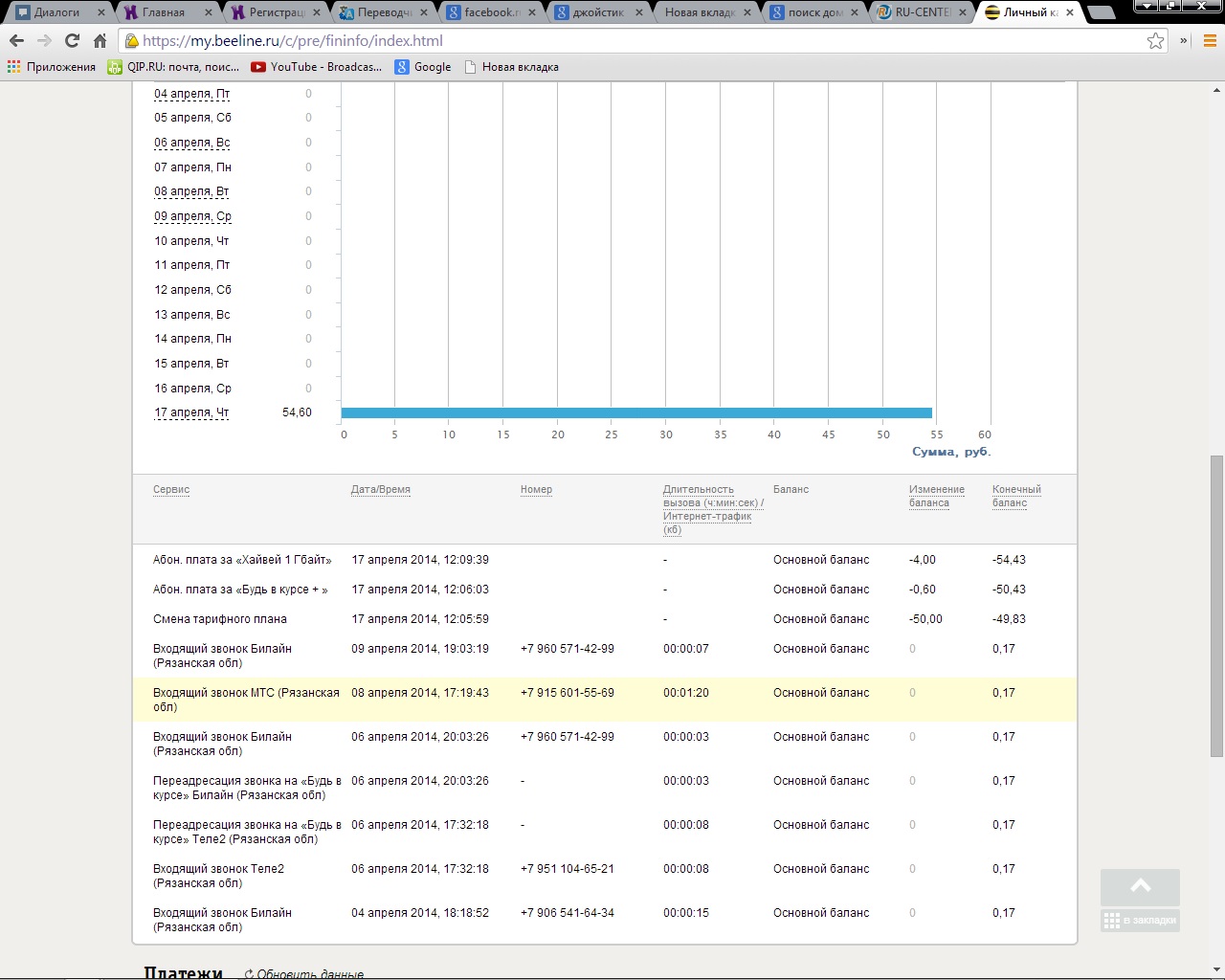Click the refresh icon near Платежи

[x=249, y=974]
